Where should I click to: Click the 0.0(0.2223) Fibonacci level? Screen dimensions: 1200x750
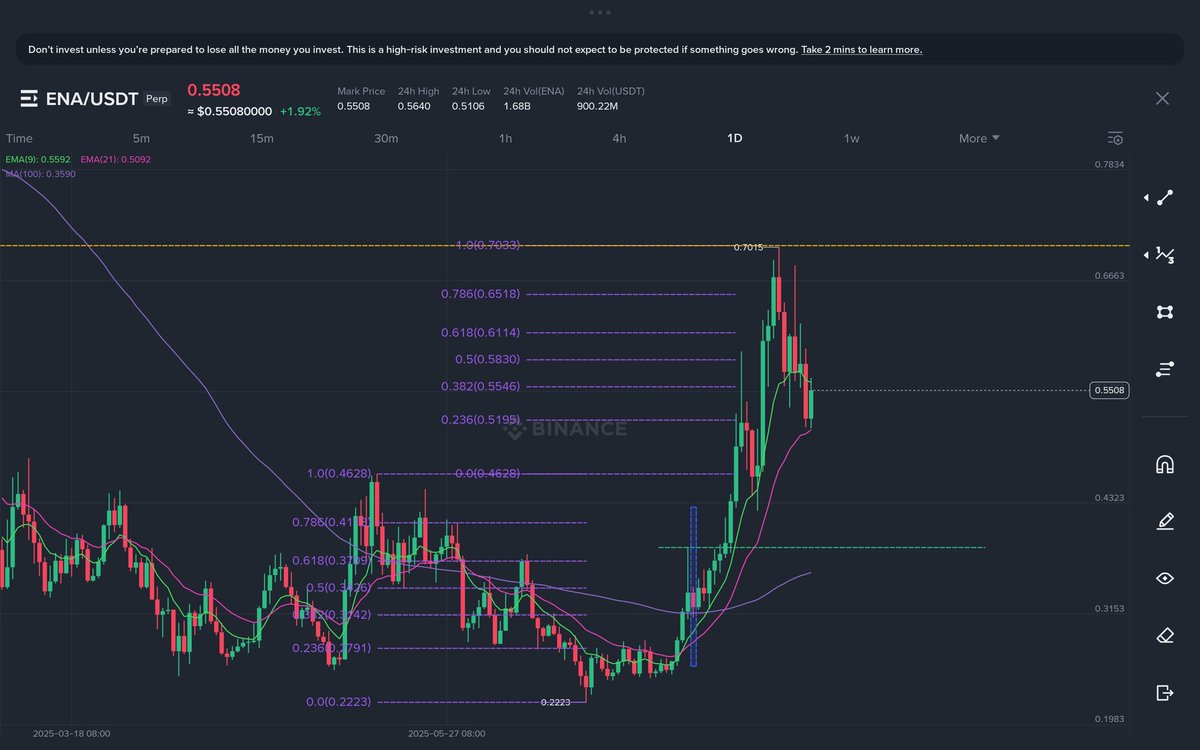338,702
